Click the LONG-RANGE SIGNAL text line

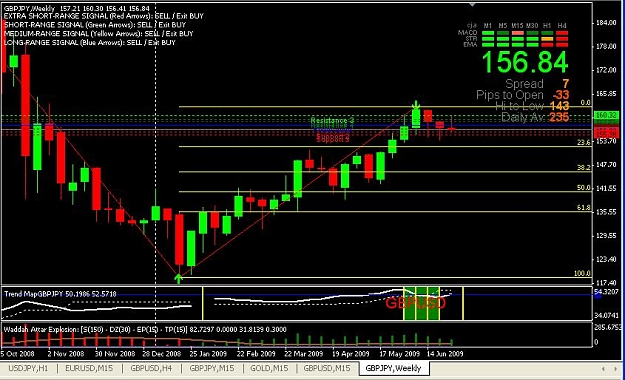click(x=89, y=42)
